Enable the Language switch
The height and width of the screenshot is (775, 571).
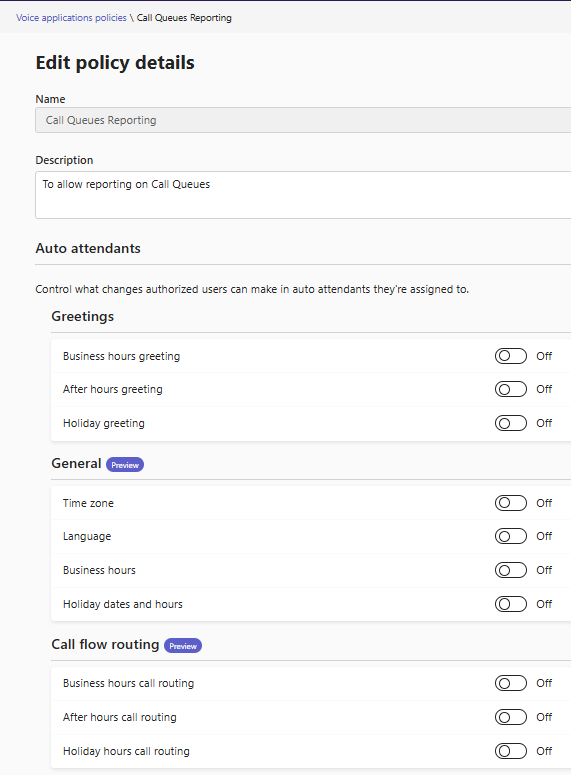coord(511,536)
